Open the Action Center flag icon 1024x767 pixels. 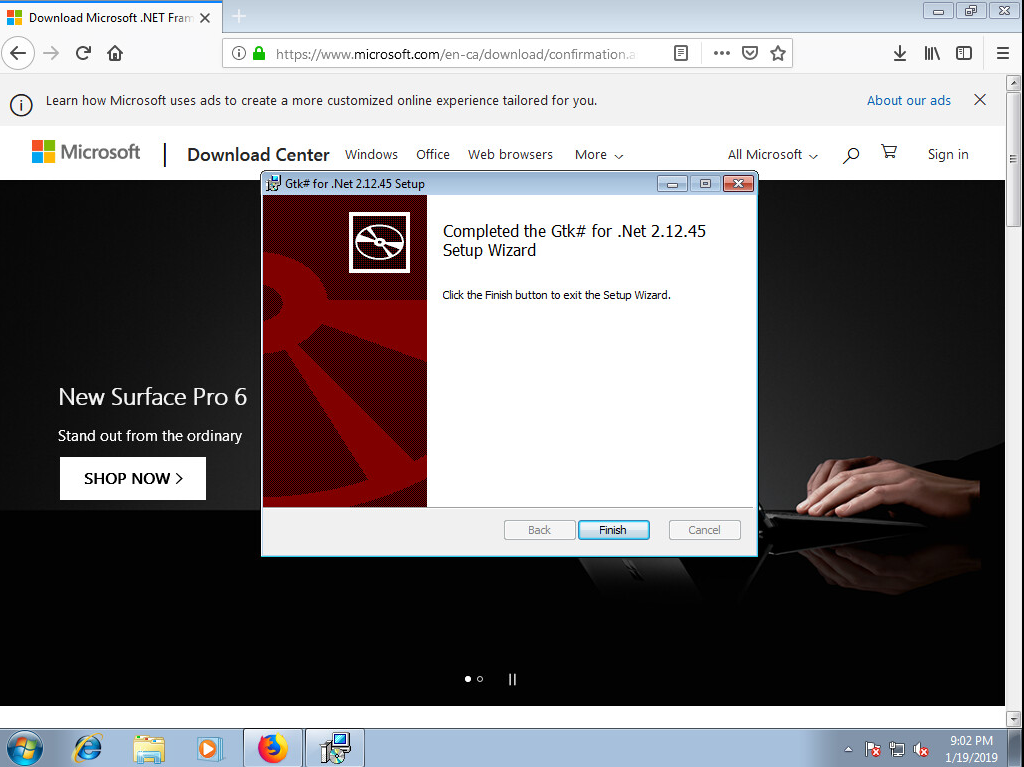coord(872,749)
